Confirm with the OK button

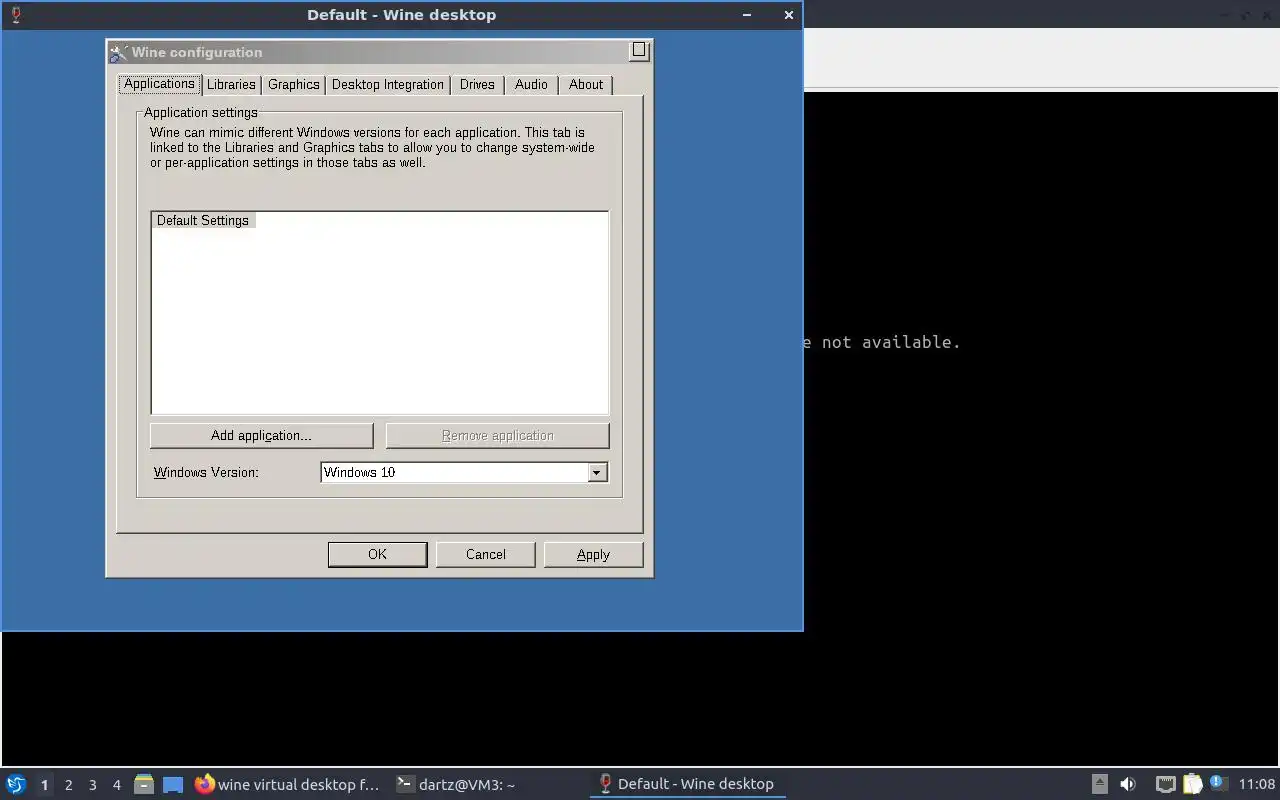tap(377, 554)
